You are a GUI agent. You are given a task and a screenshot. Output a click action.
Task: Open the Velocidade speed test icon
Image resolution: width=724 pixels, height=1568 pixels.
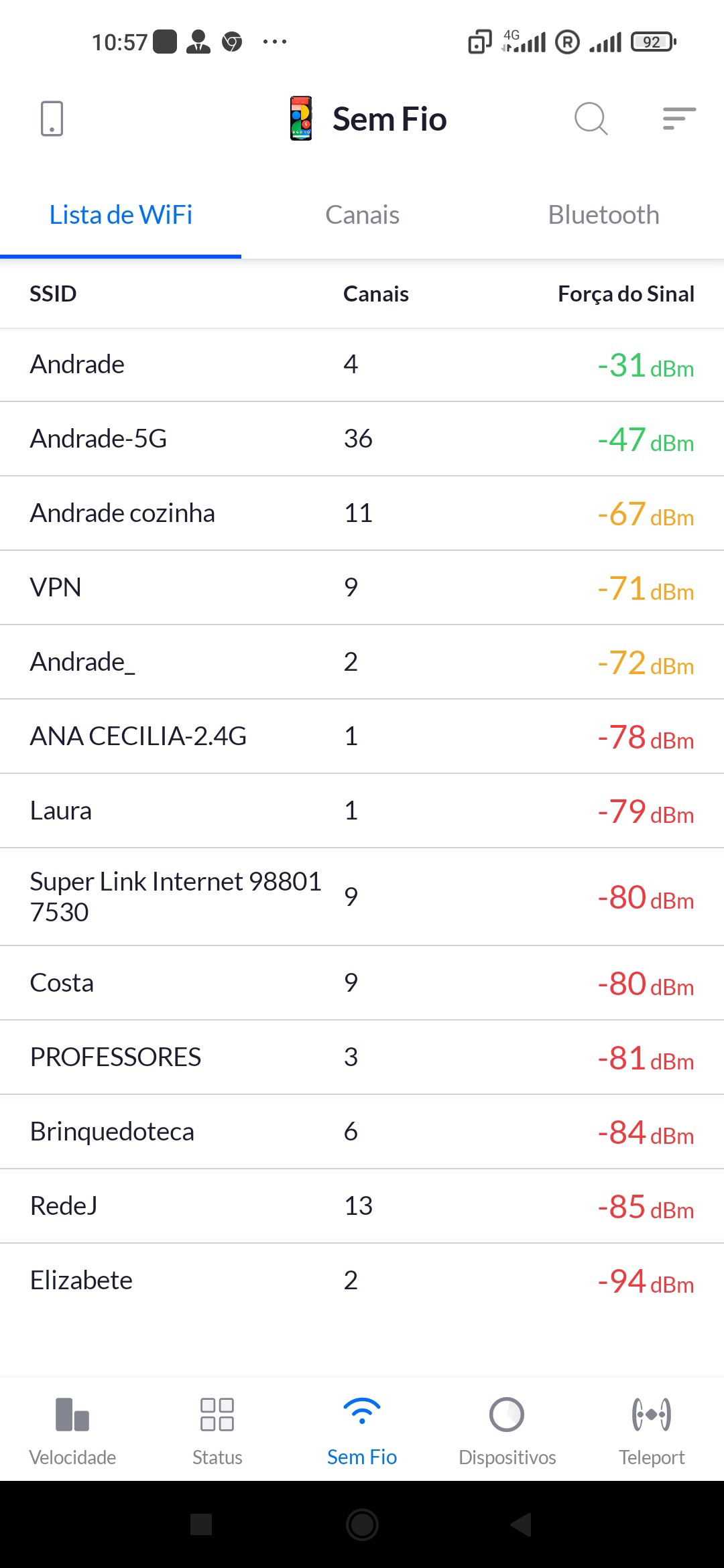(x=72, y=1414)
